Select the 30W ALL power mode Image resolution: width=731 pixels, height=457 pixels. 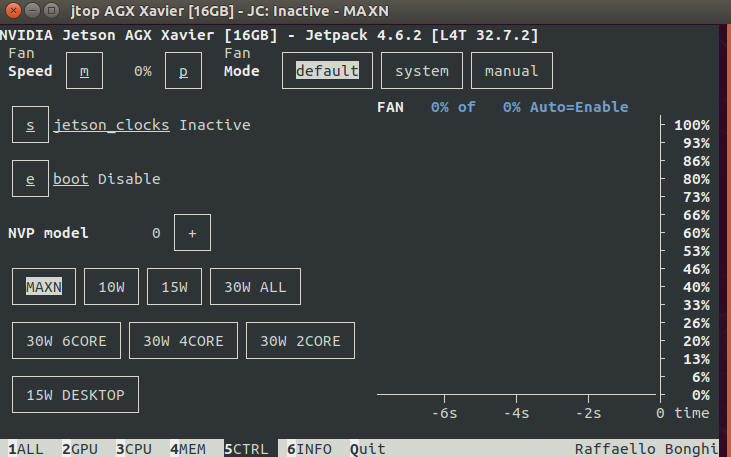coord(255,287)
